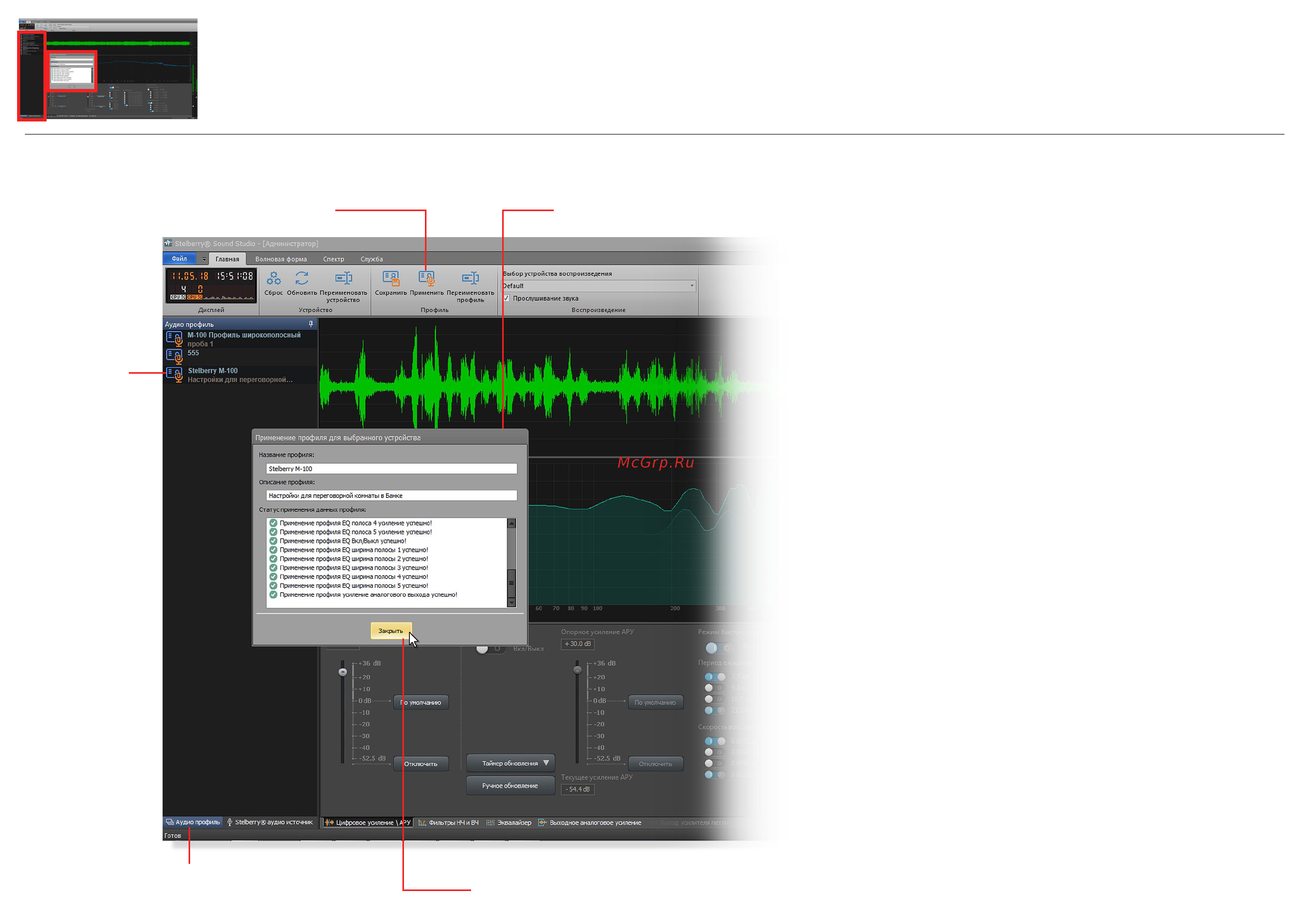Viewport: 1307px width, 924px height.
Task: Click the left По умолчанию button
Action: (421, 702)
